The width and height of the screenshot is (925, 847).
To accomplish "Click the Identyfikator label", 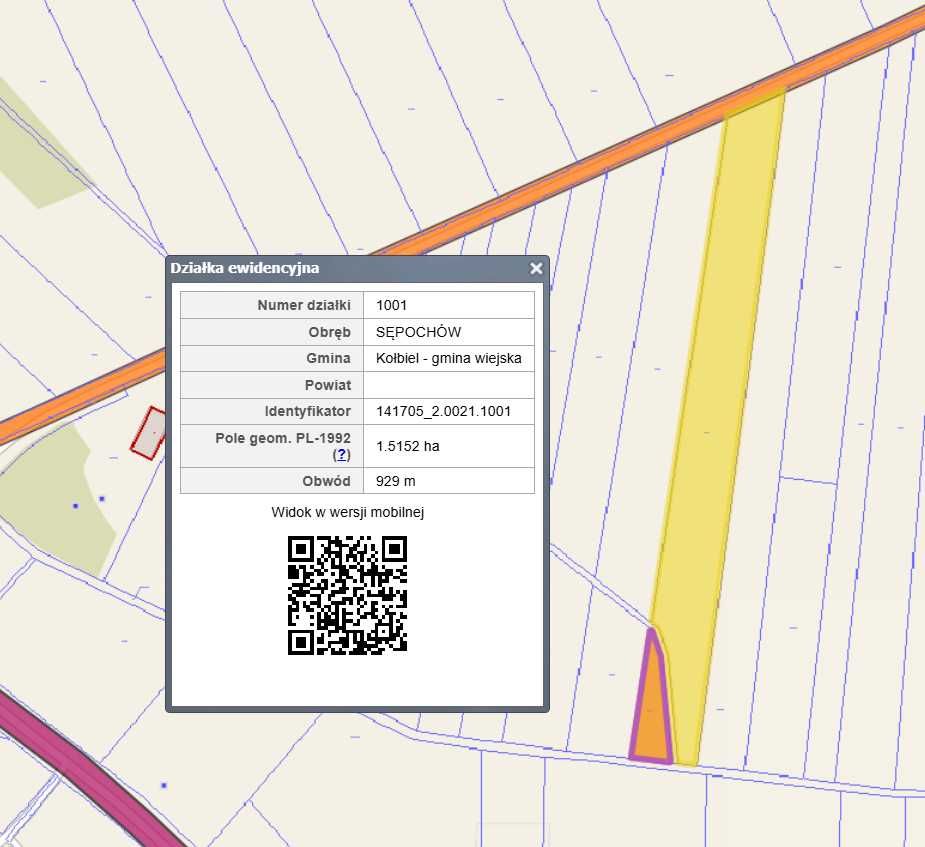I will click(x=307, y=411).
